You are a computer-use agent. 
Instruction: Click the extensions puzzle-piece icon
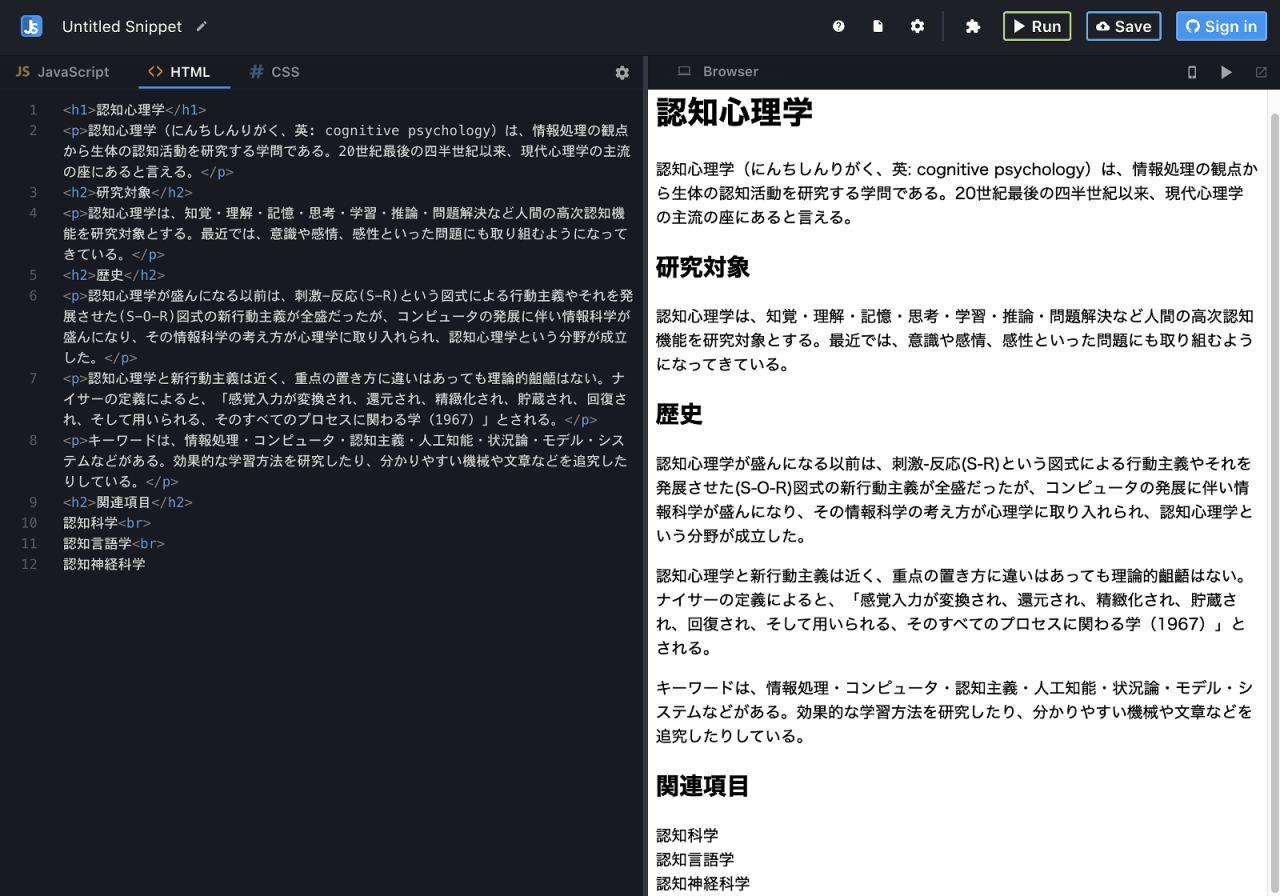tap(972, 26)
